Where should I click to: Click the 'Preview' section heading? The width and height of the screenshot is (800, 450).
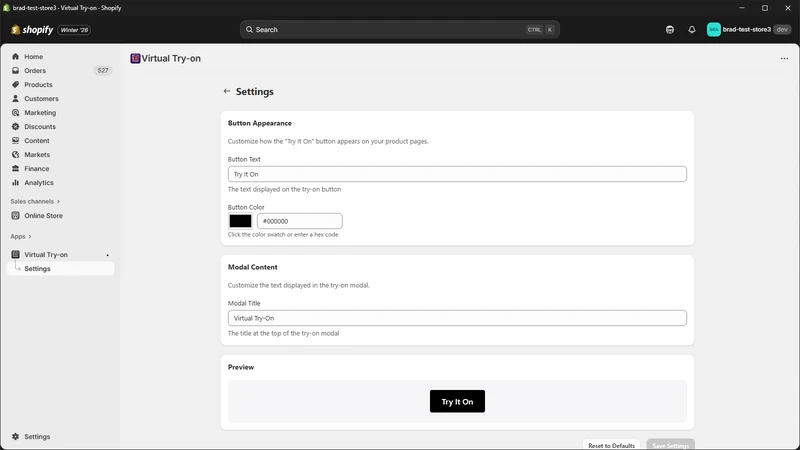pyautogui.click(x=241, y=367)
